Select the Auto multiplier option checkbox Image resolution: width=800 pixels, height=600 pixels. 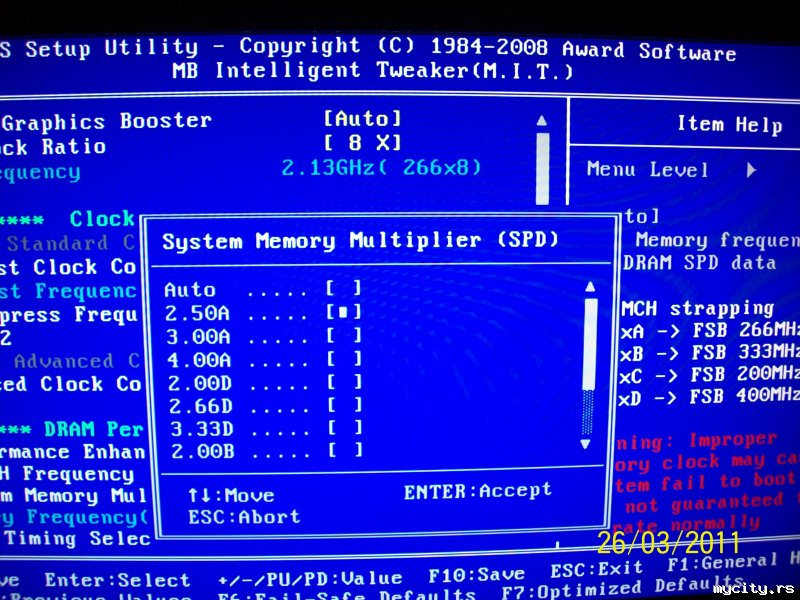(344, 289)
